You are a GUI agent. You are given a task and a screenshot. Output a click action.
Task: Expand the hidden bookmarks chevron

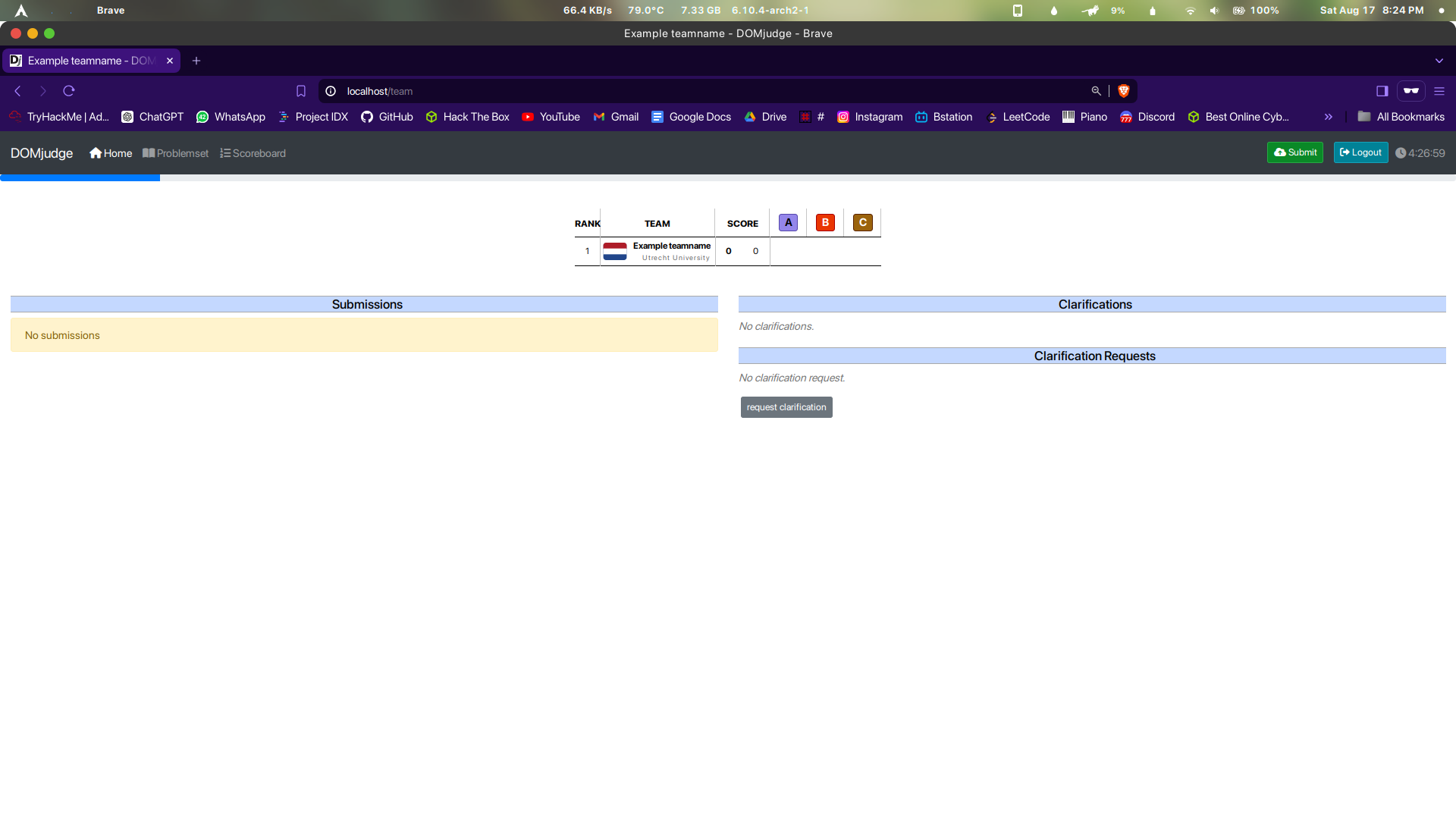pos(1328,117)
